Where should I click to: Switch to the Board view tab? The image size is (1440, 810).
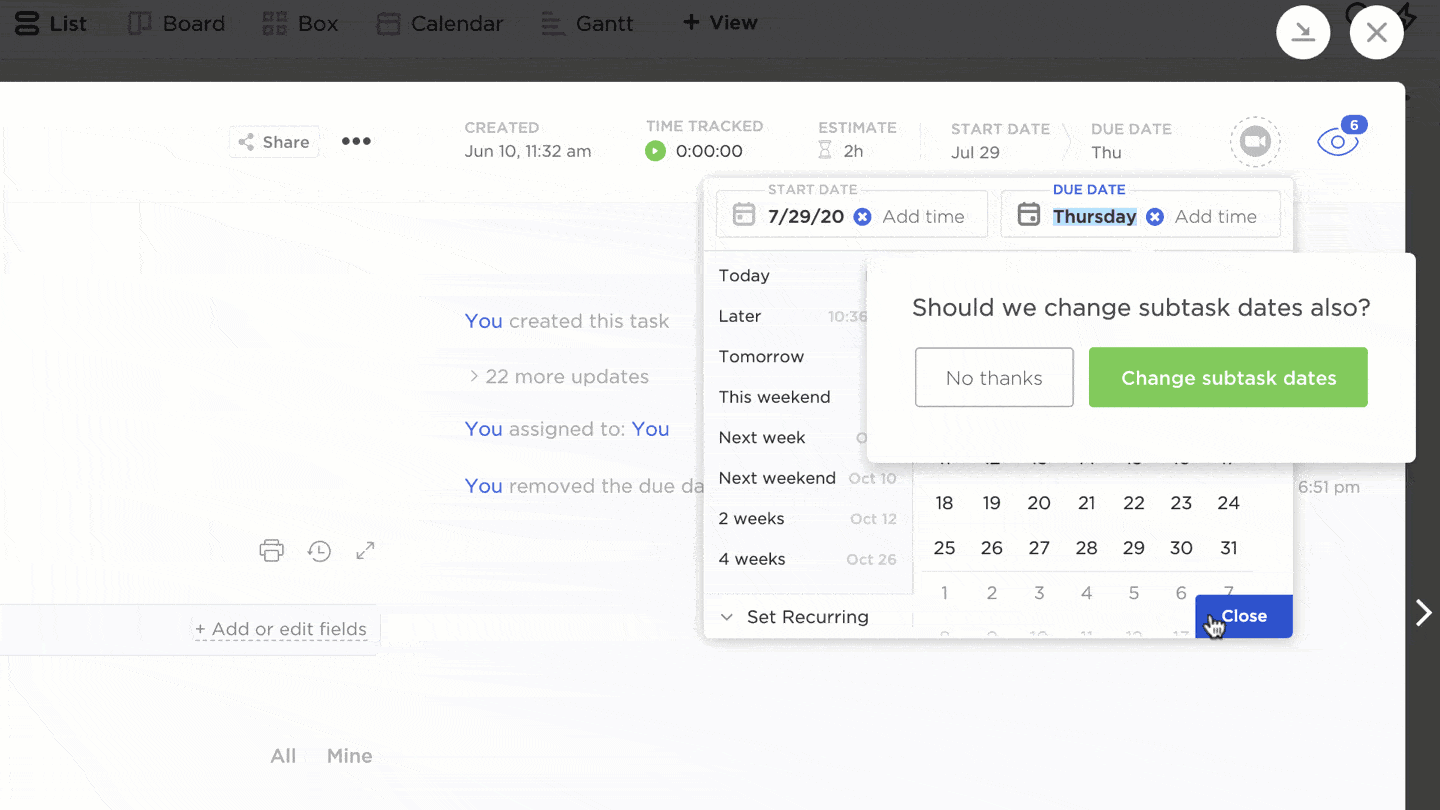pyautogui.click(x=176, y=22)
